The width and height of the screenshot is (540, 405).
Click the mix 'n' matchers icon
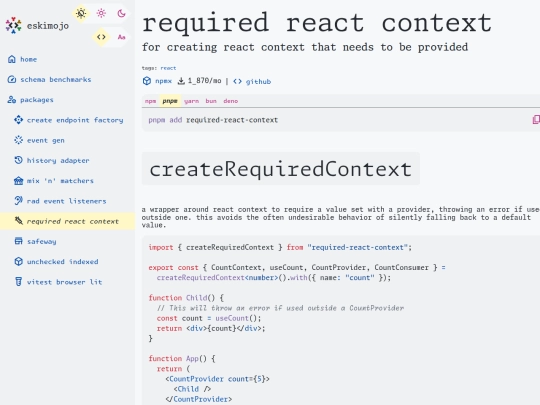click(19, 180)
